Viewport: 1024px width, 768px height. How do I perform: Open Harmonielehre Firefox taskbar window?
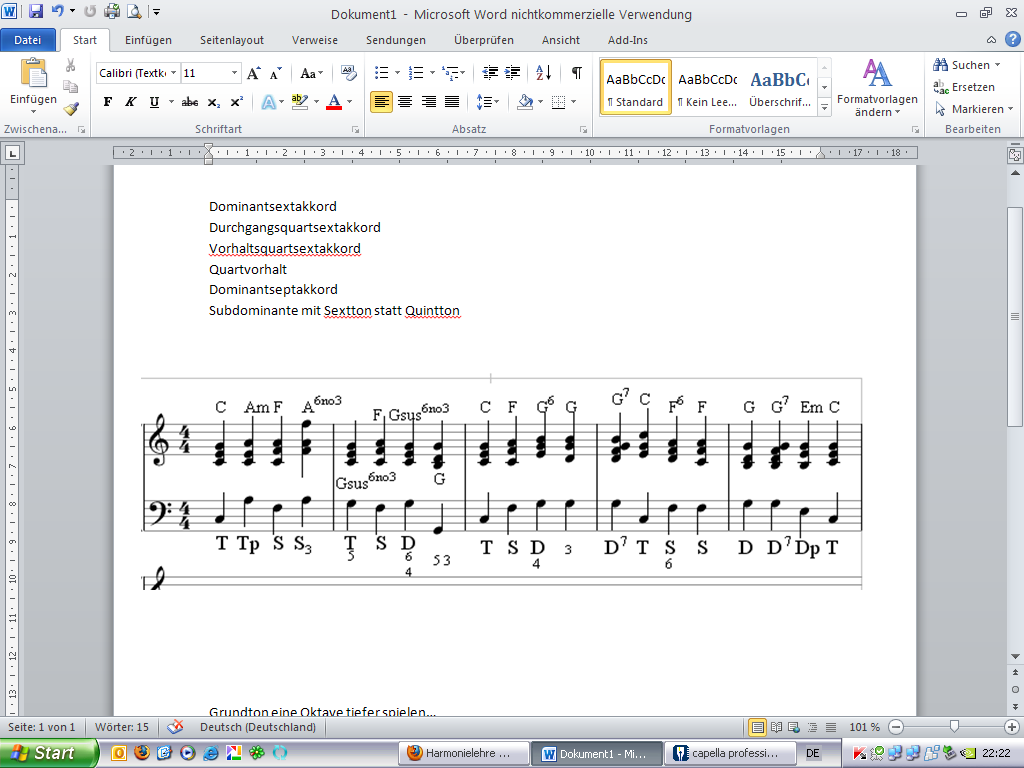(x=464, y=753)
